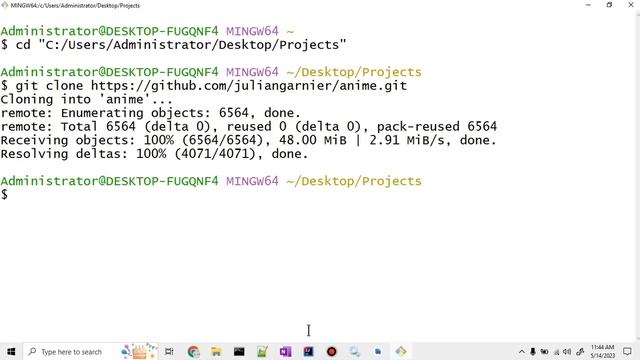
Task: Open the clock showing 11:44 AM
Action: [x=602, y=351]
